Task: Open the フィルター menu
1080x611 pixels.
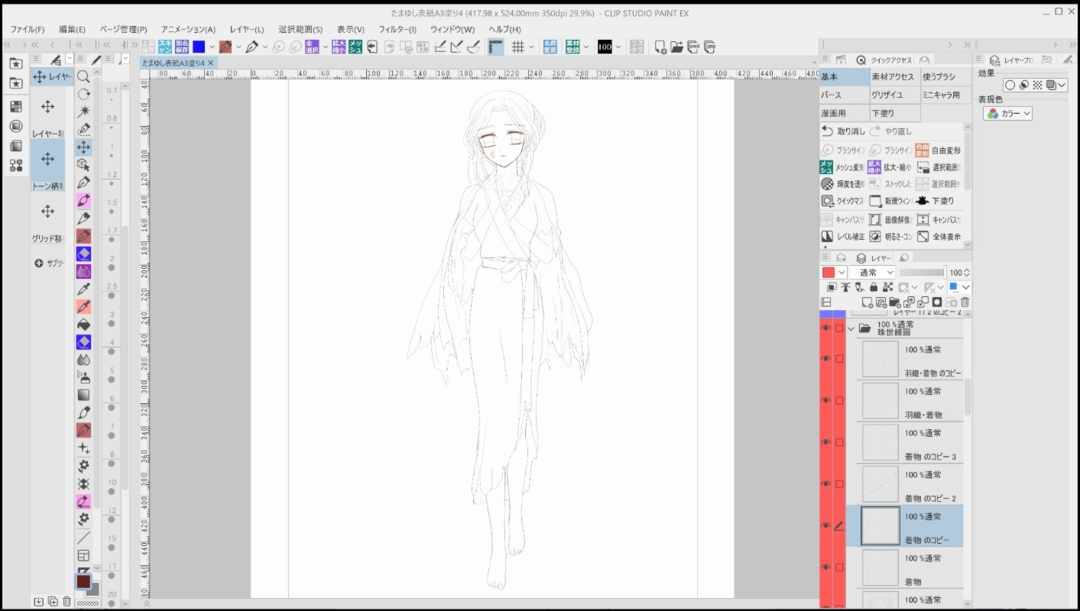Action: pyautogui.click(x=396, y=29)
